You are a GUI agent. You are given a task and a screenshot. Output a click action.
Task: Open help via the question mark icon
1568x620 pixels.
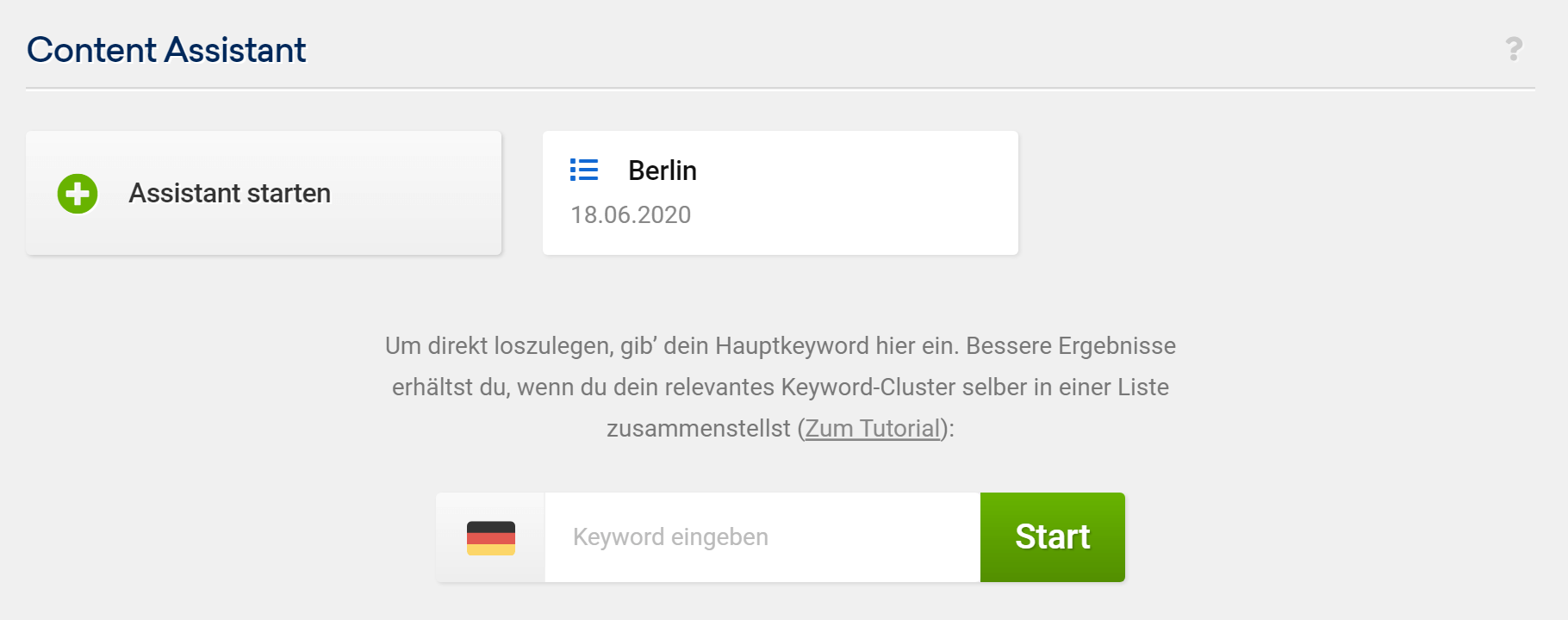(1514, 49)
